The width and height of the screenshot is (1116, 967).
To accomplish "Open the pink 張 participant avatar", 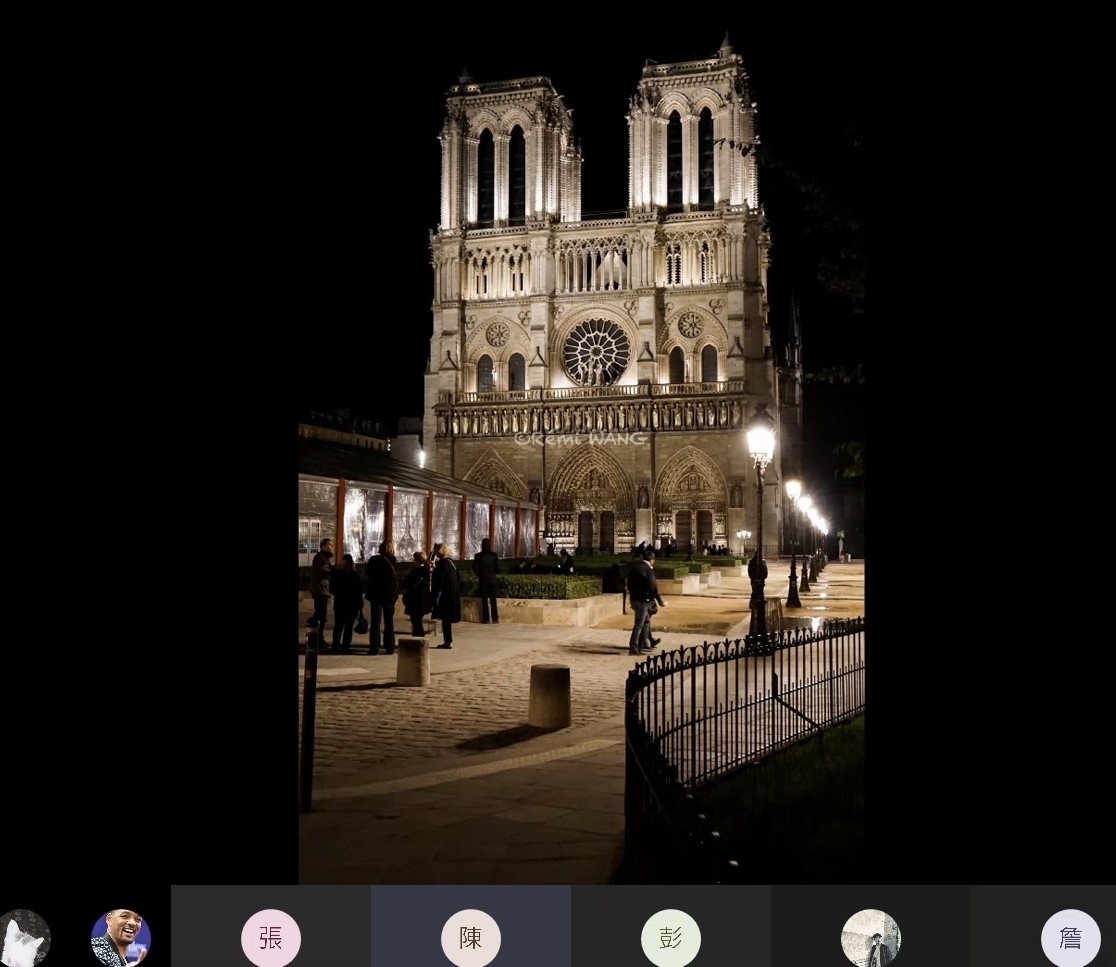I will pos(271,938).
